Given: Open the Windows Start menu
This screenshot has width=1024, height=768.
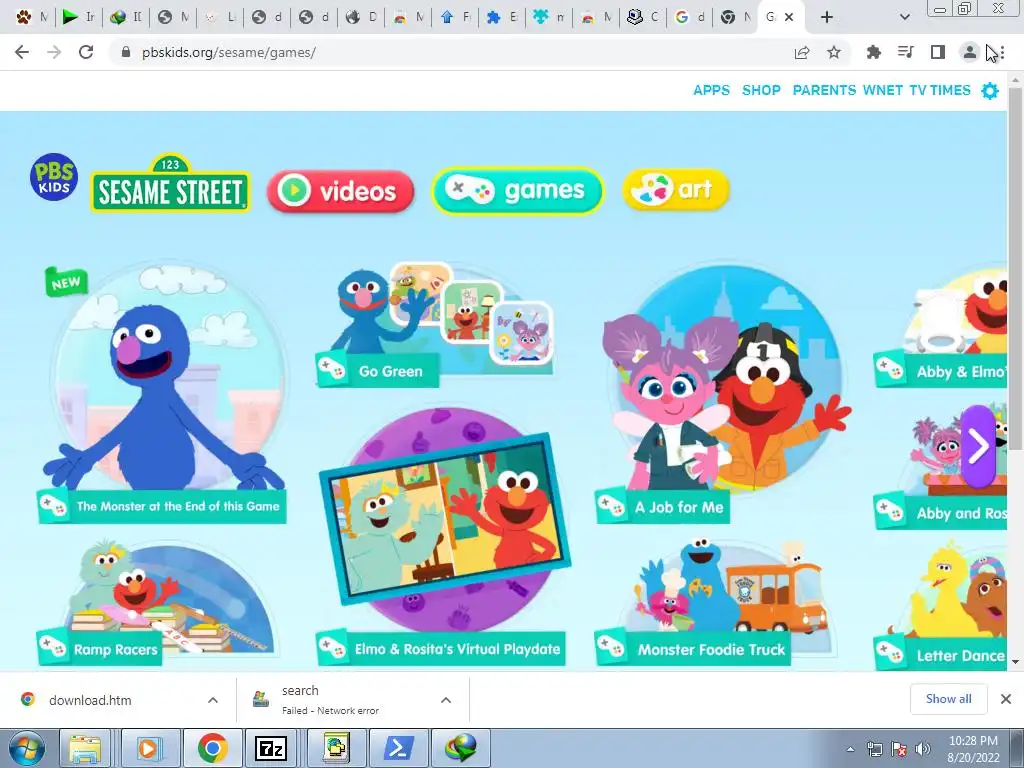Looking at the screenshot, I should pos(27,748).
